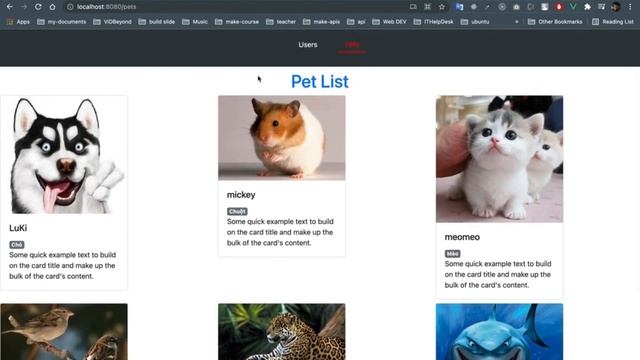Open the media control playlist icon
This screenshot has height=360, width=640.
[x=602, y=7]
